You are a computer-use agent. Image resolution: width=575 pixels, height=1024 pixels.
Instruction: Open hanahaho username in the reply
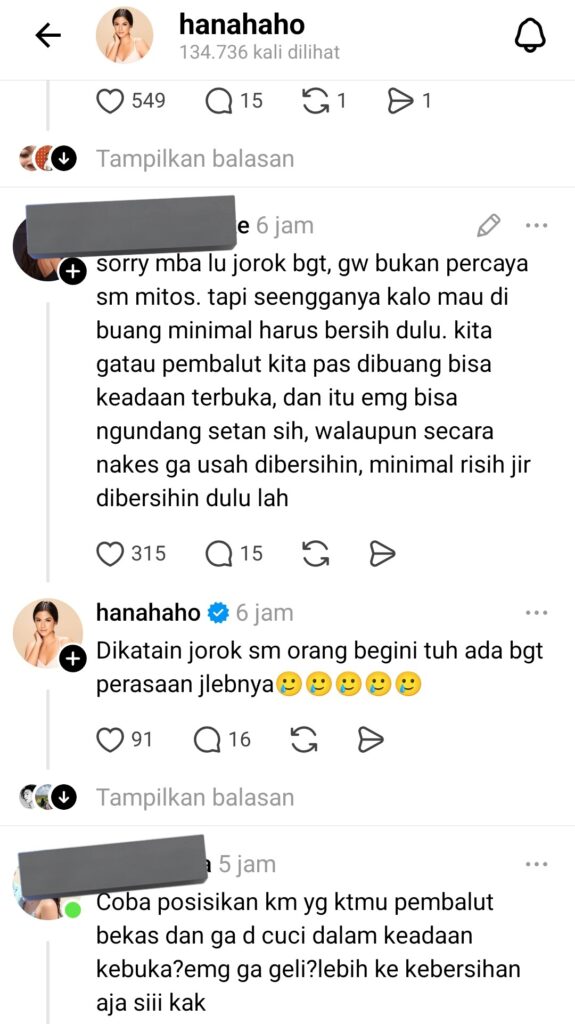click(148, 613)
